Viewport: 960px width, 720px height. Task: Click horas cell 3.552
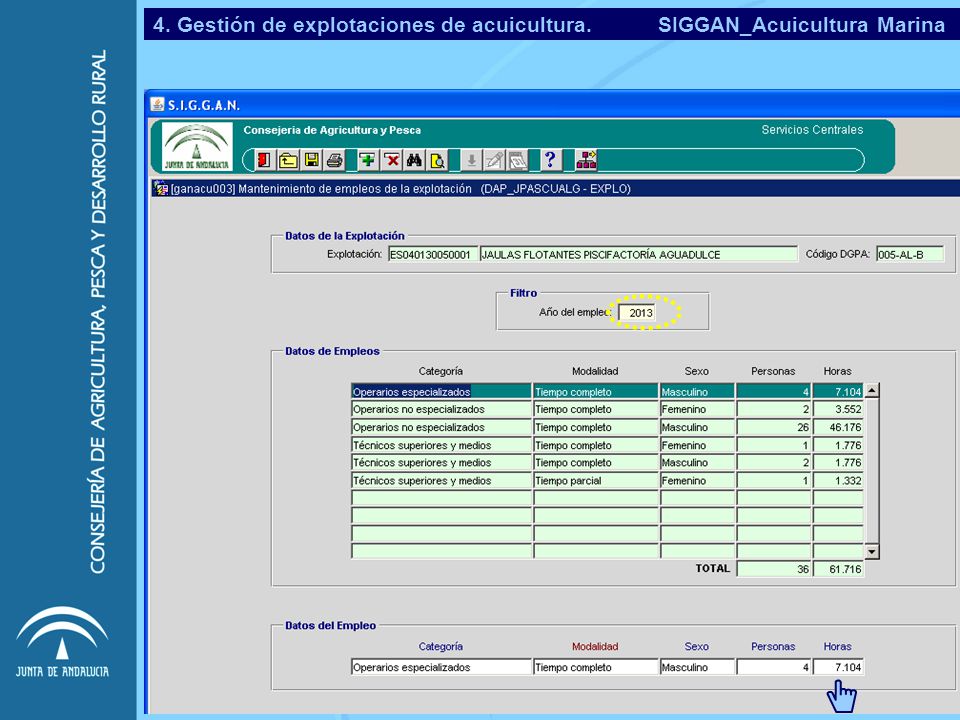[838, 409]
